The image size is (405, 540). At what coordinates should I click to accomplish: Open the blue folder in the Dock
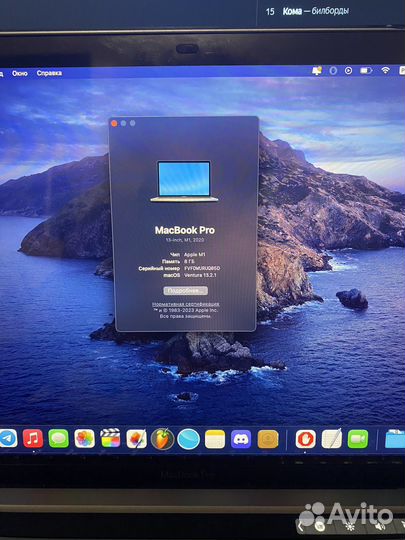point(395,439)
